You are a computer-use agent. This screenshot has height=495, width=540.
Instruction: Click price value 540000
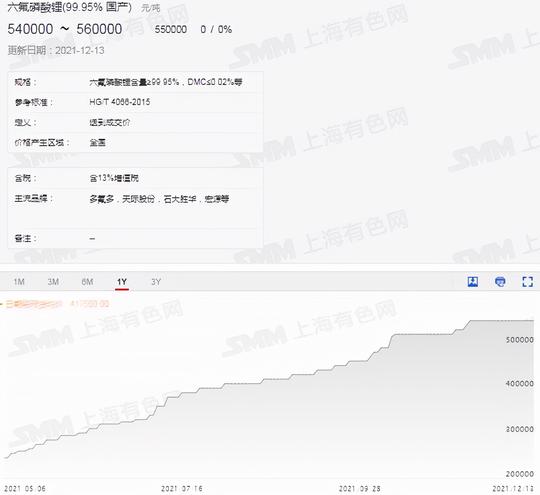point(30,29)
